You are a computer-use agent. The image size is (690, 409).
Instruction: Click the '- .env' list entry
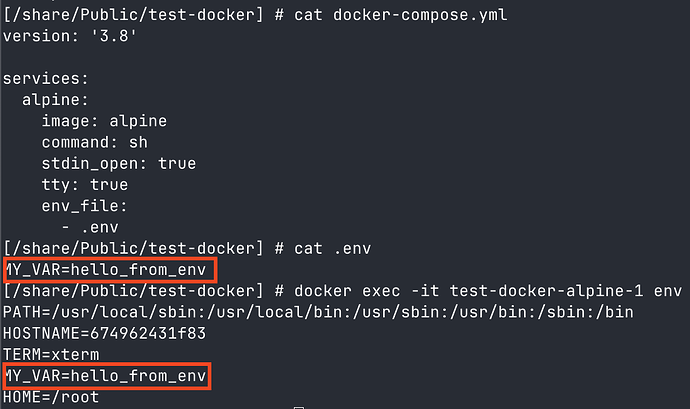[89, 227]
